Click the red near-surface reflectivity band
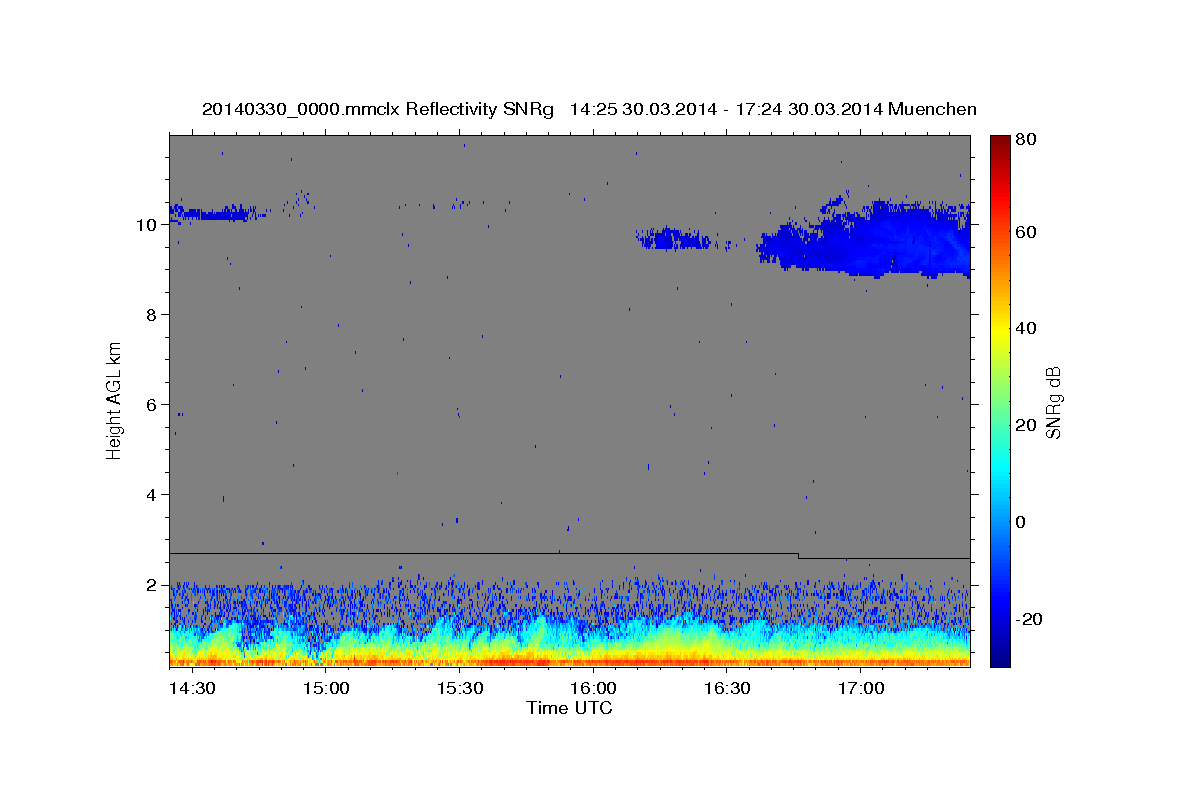Image resolution: width=1200 pixels, height=800 pixels. [x=570, y=661]
